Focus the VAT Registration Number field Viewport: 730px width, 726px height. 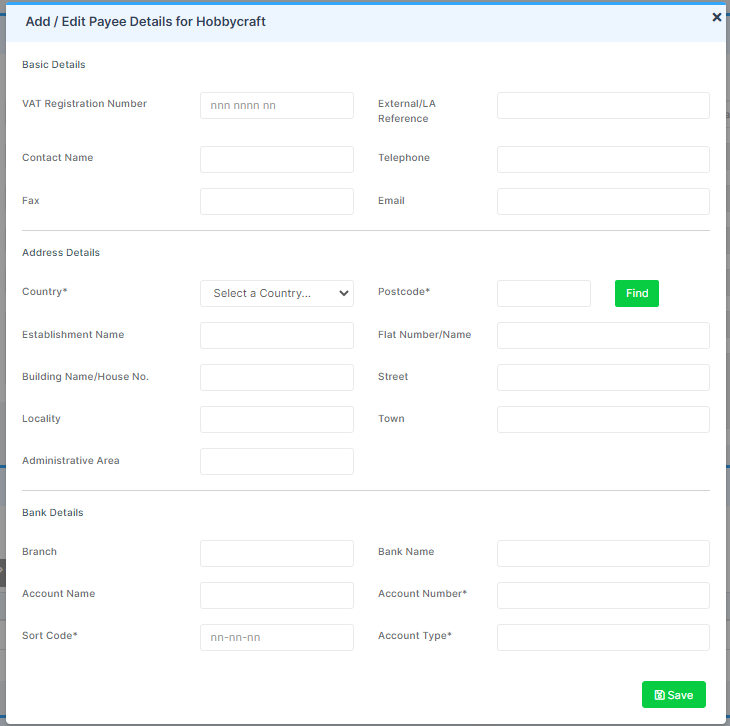(x=277, y=105)
